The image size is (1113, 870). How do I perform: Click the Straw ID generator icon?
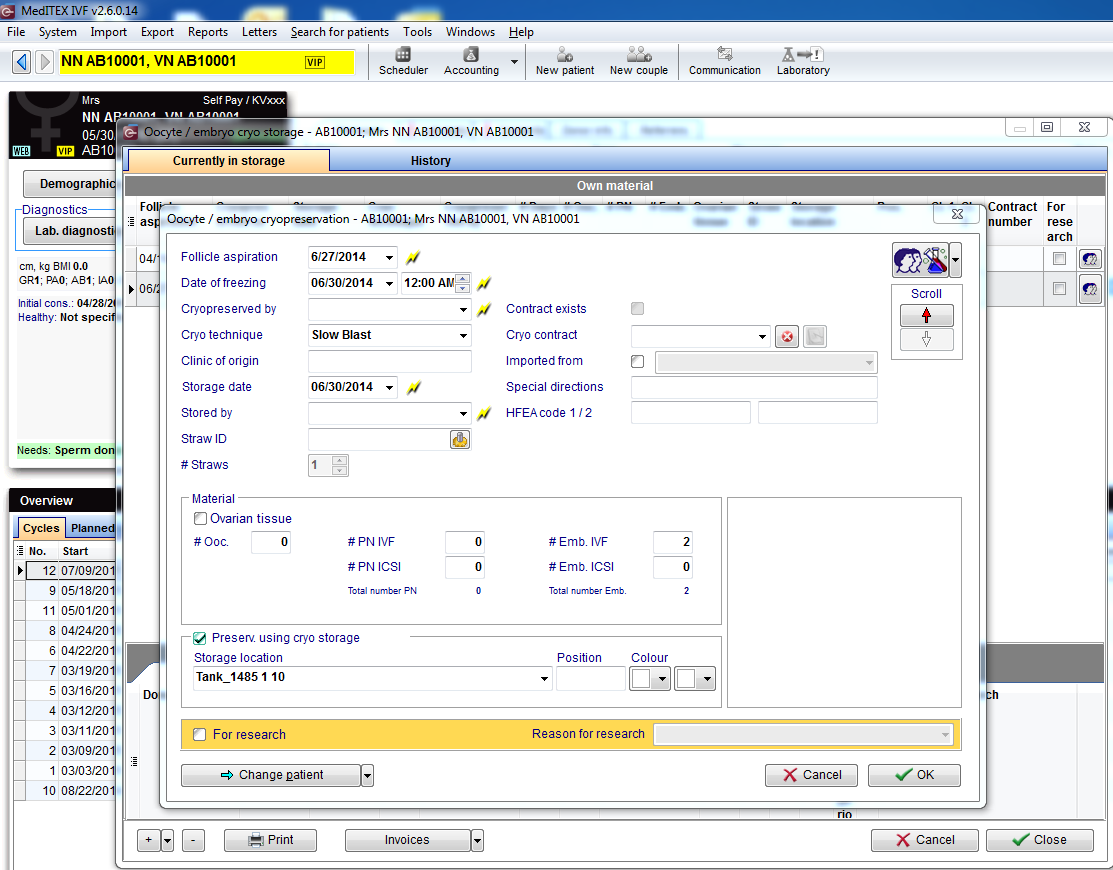(460, 440)
